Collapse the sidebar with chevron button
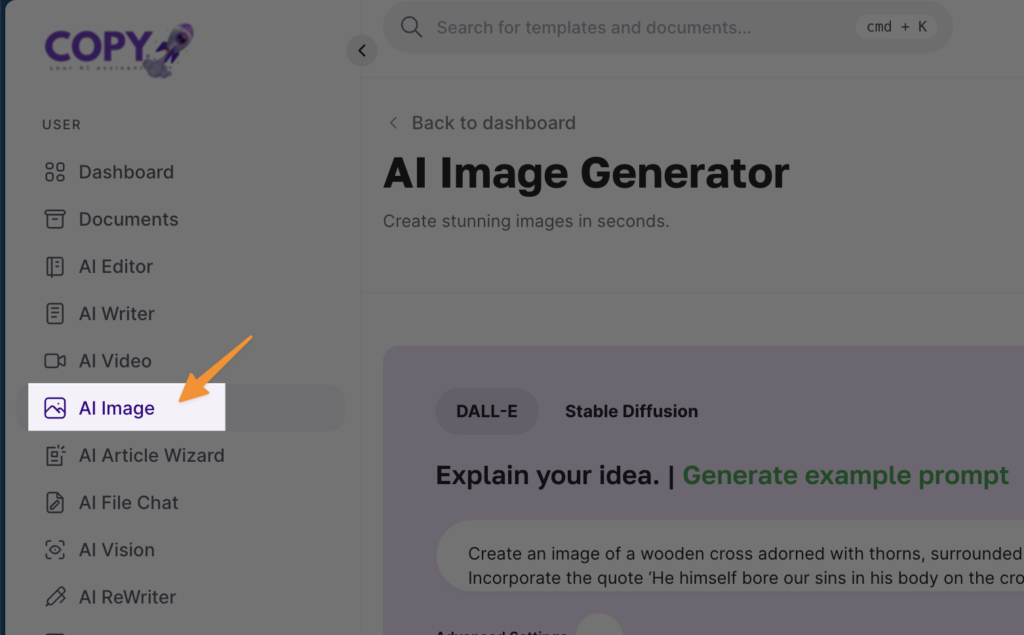This screenshot has height=635, width=1024. (362, 51)
